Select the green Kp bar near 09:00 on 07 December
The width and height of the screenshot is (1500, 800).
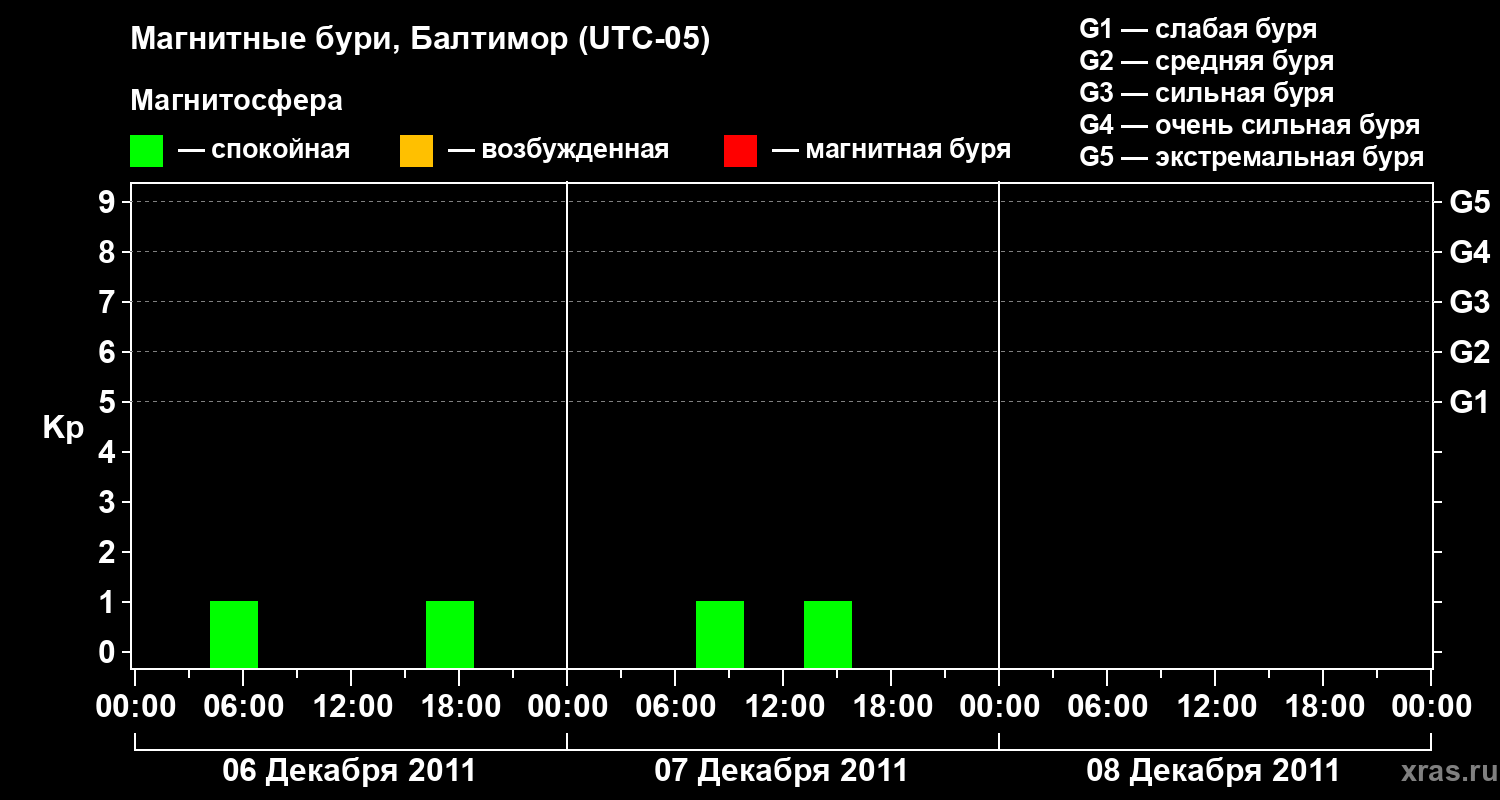(x=720, y=634)
